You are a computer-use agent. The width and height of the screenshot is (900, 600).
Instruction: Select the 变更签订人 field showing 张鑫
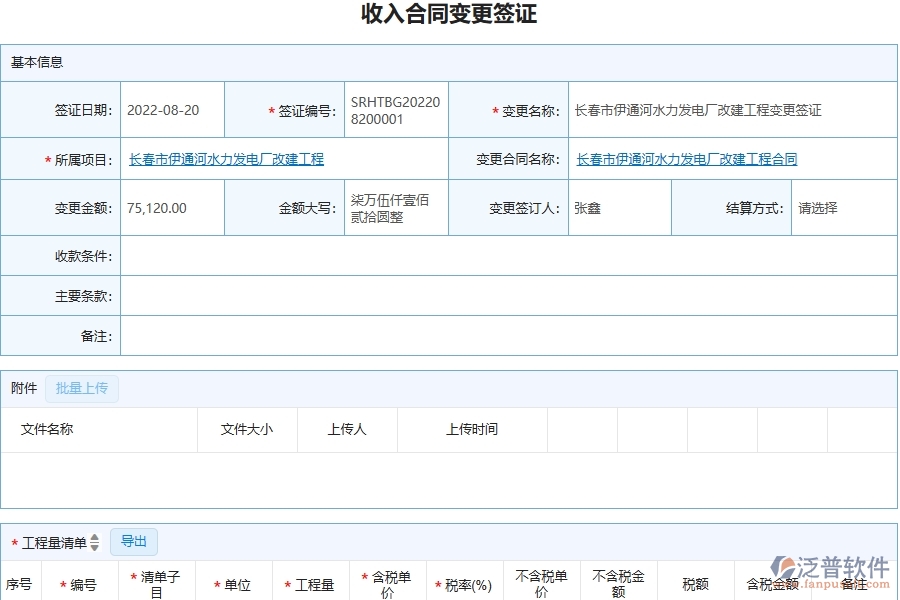(x=620, y=207)
